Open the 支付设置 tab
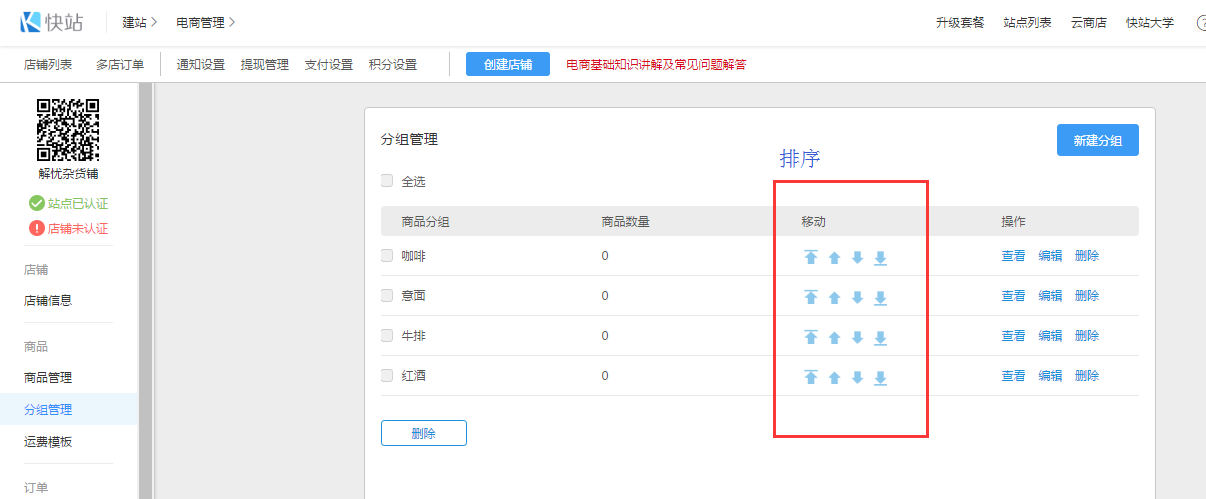Viewport: 1206px width, 499px height. pos(329,65)
